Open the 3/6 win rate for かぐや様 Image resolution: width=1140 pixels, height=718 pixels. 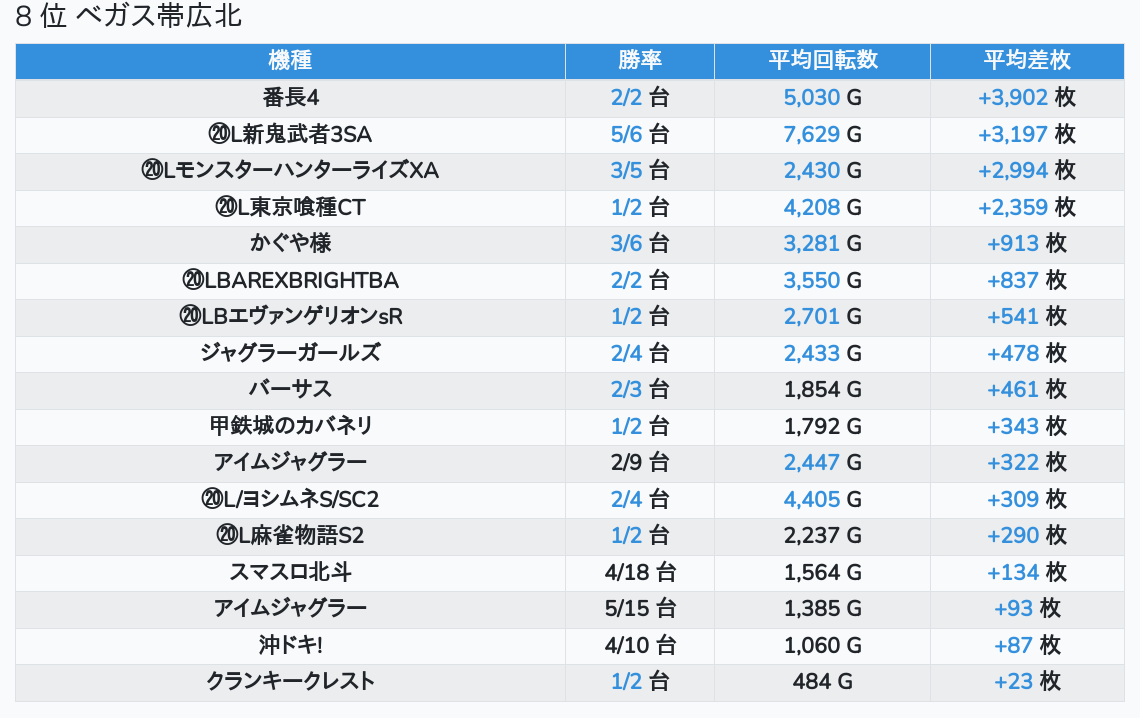626,243
